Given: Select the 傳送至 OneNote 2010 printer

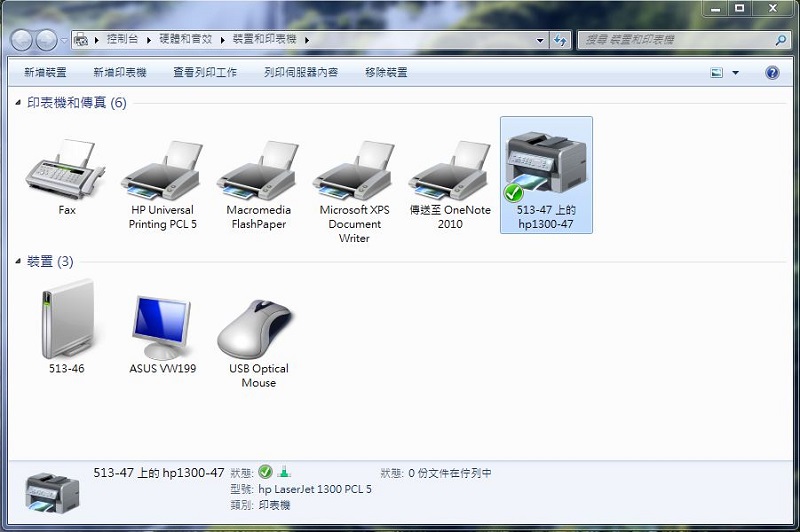Looking at the screenshot, I should tap(450, 170).
